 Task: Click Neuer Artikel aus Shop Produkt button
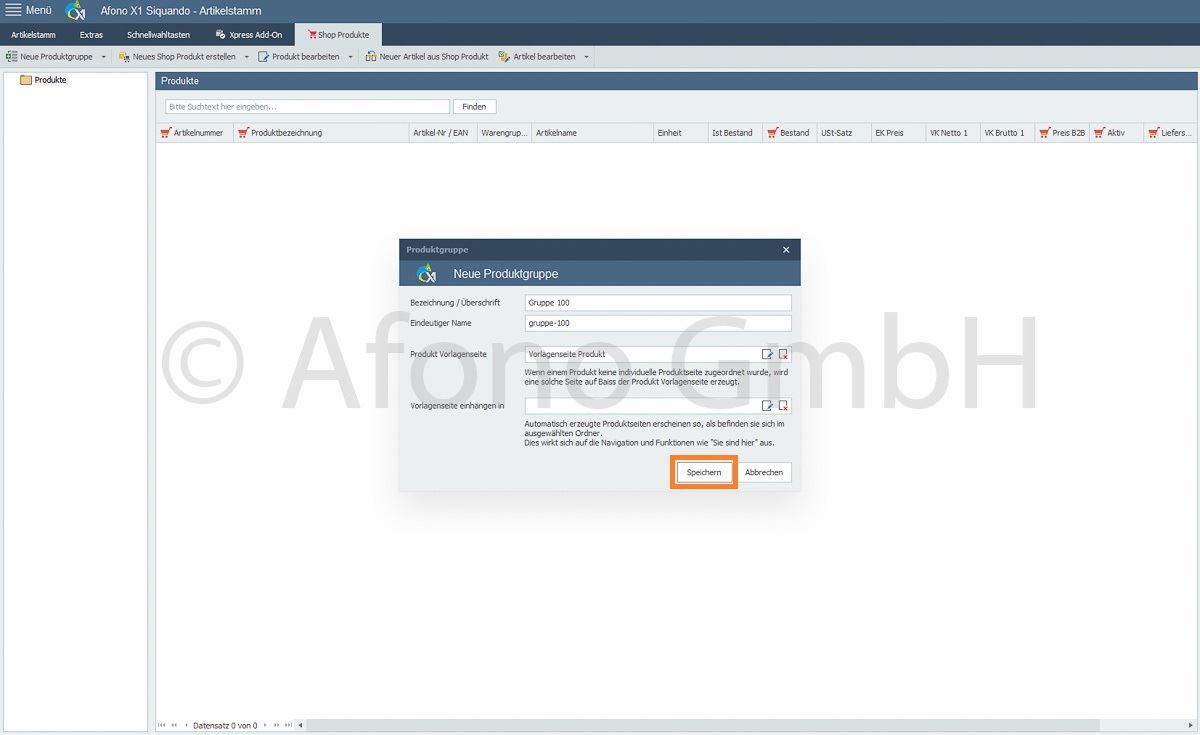point(427,57)
